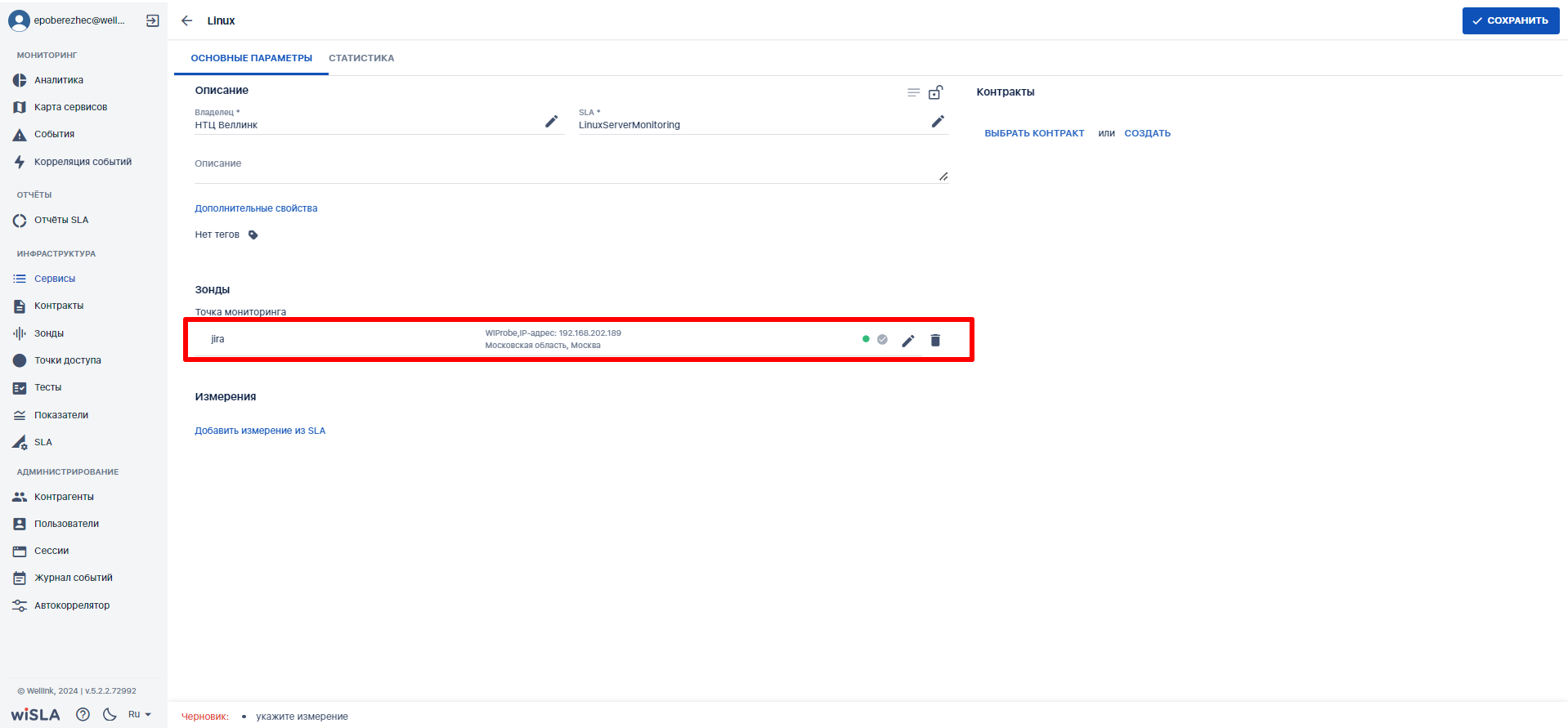Open Корреляция событий lightning icon

coord(20,162)
